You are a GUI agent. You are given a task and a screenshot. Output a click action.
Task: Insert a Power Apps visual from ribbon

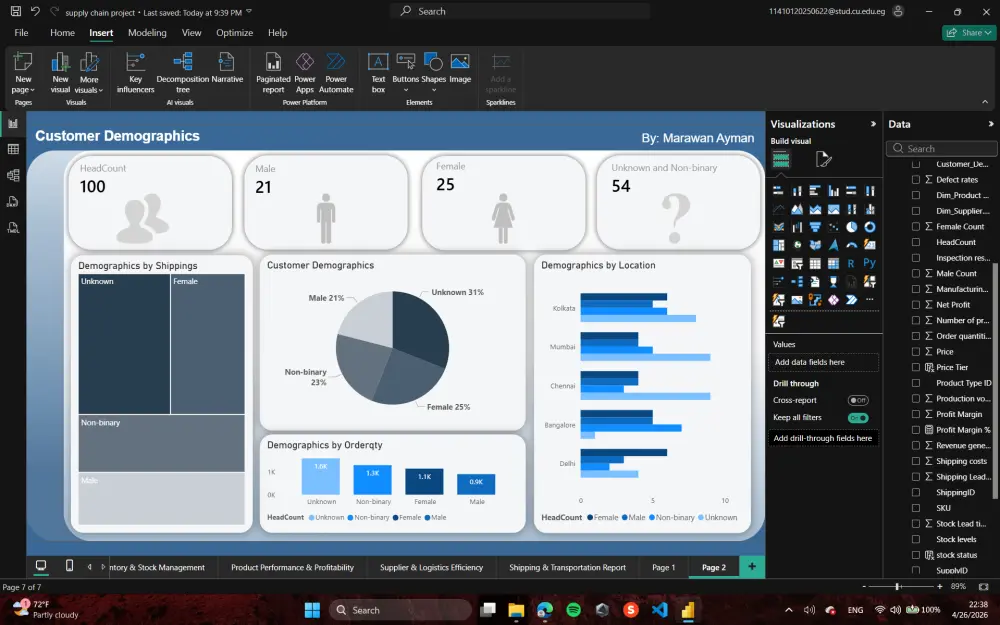305,73
